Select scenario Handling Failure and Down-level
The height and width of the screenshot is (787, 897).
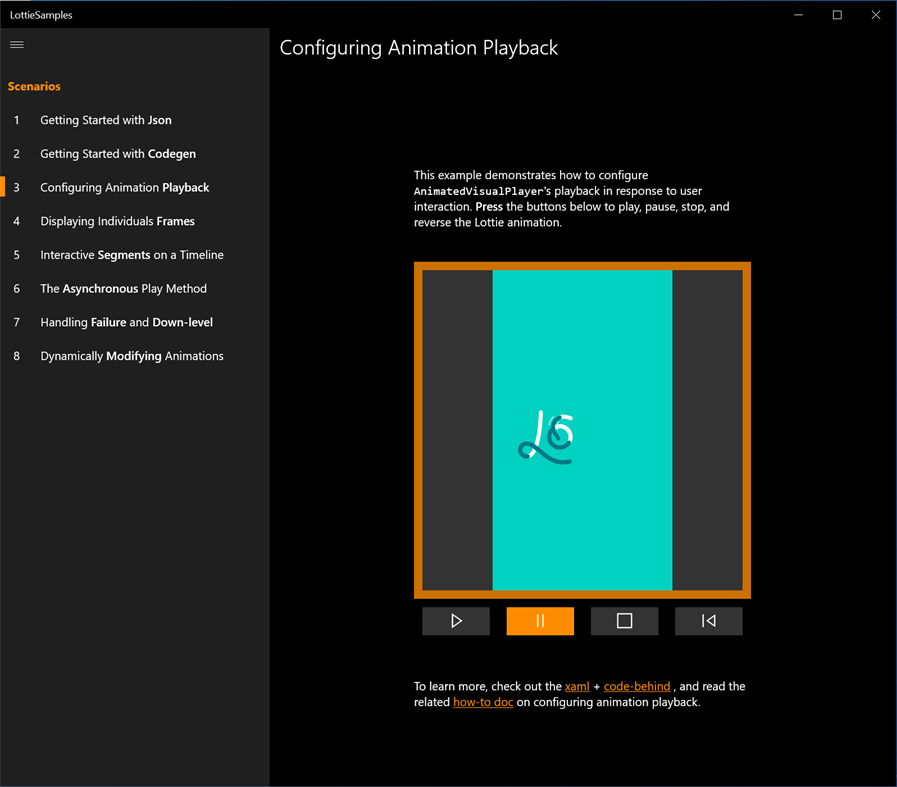click(125, 322)
